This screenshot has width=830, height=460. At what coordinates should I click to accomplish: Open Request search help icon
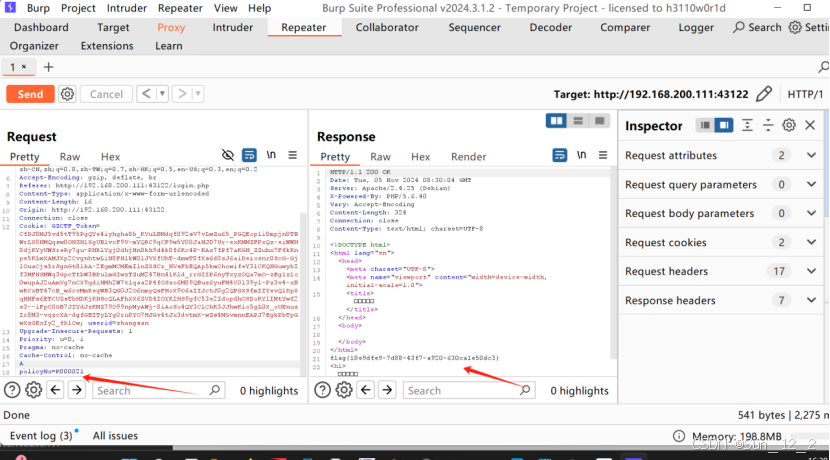click(x=12, y=390)
